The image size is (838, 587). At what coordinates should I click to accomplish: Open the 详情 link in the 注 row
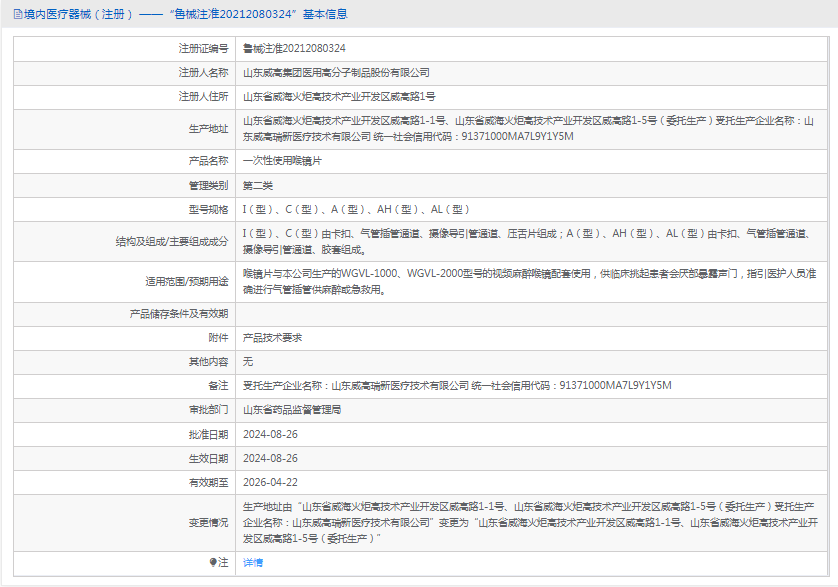[253, 562]
